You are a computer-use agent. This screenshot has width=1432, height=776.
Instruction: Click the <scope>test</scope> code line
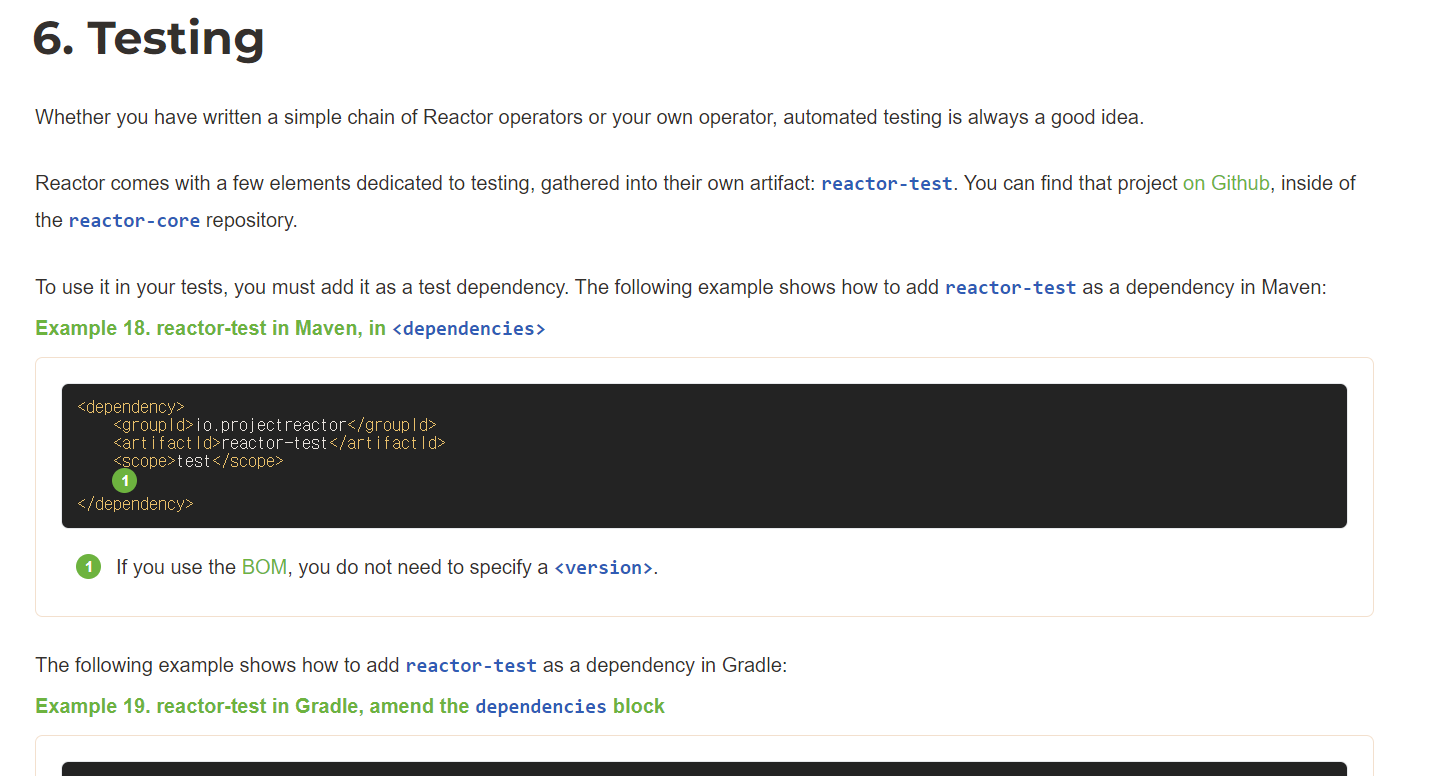(198, 461)
